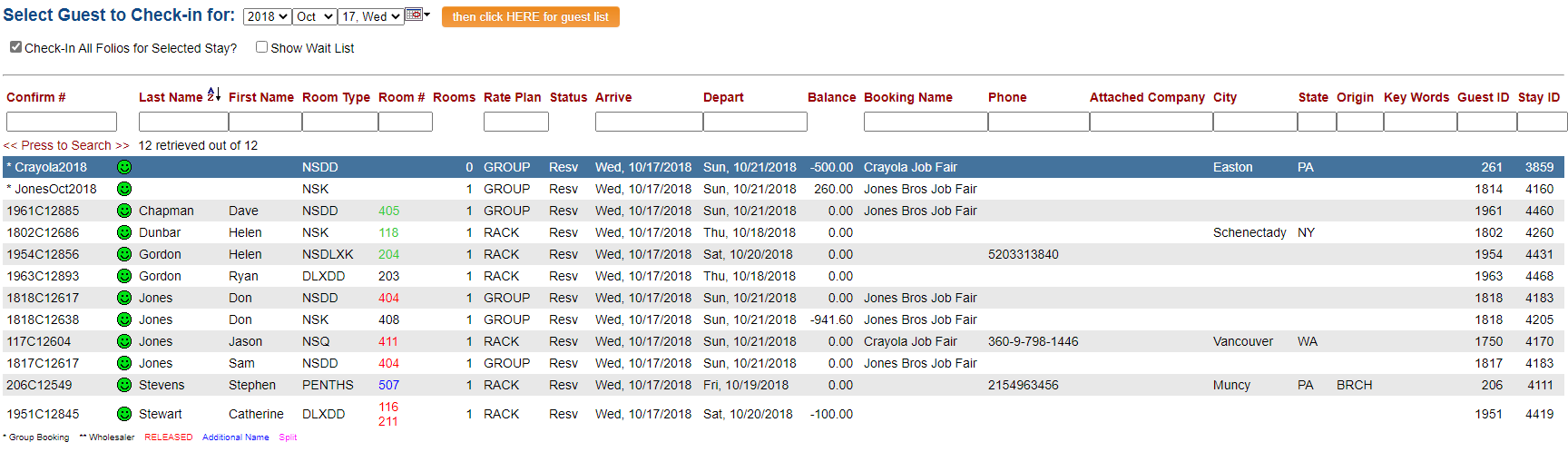Click the smiley icon for Stephen Stevens

[x=124, y=385]
